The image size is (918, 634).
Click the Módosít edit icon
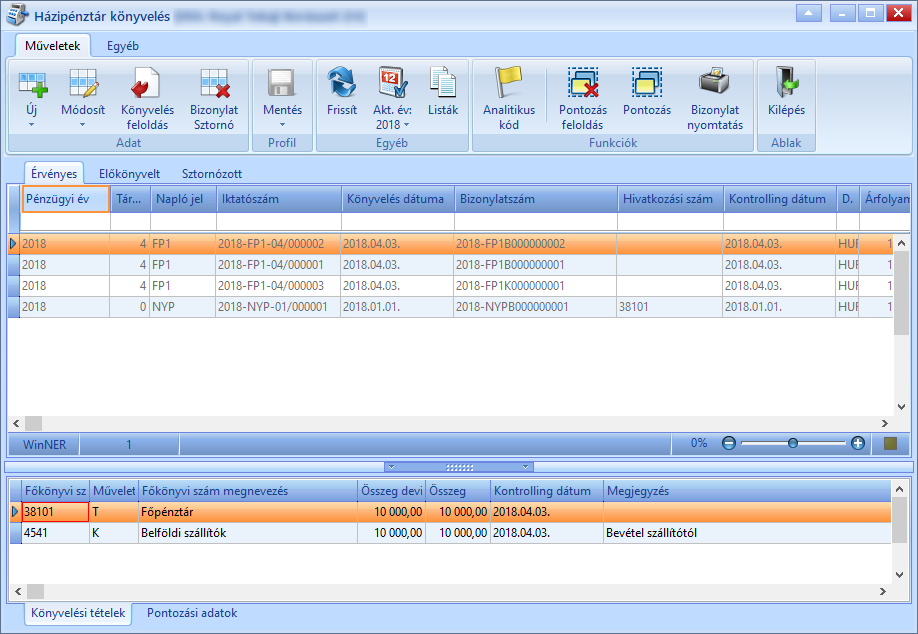[x=83, y=83]
